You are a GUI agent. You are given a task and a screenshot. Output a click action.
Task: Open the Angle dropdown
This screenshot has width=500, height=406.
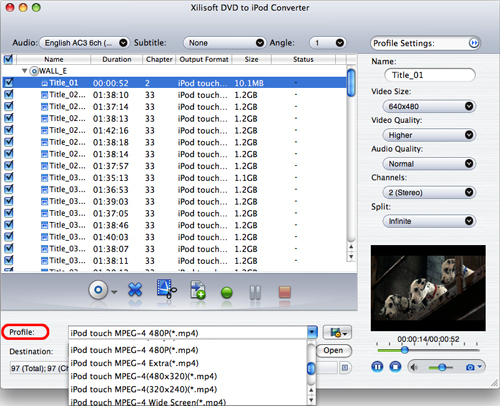tap(328, 43)
